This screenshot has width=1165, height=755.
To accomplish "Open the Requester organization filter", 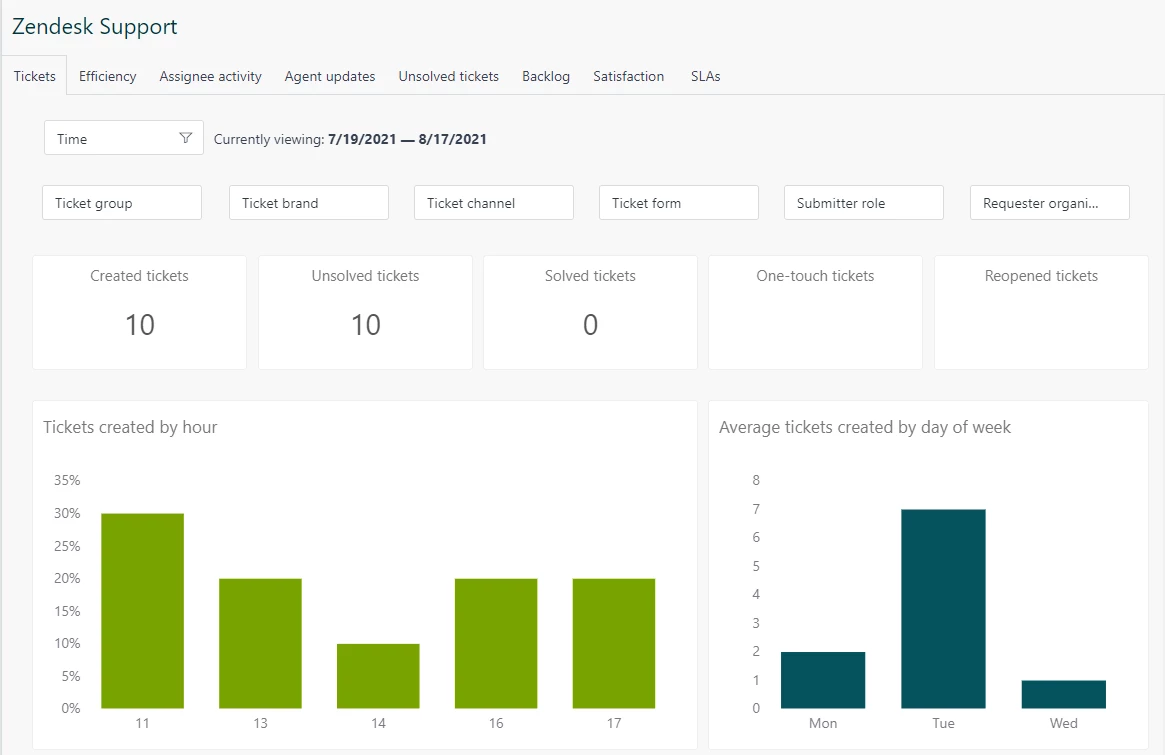I will point(1050,203).
